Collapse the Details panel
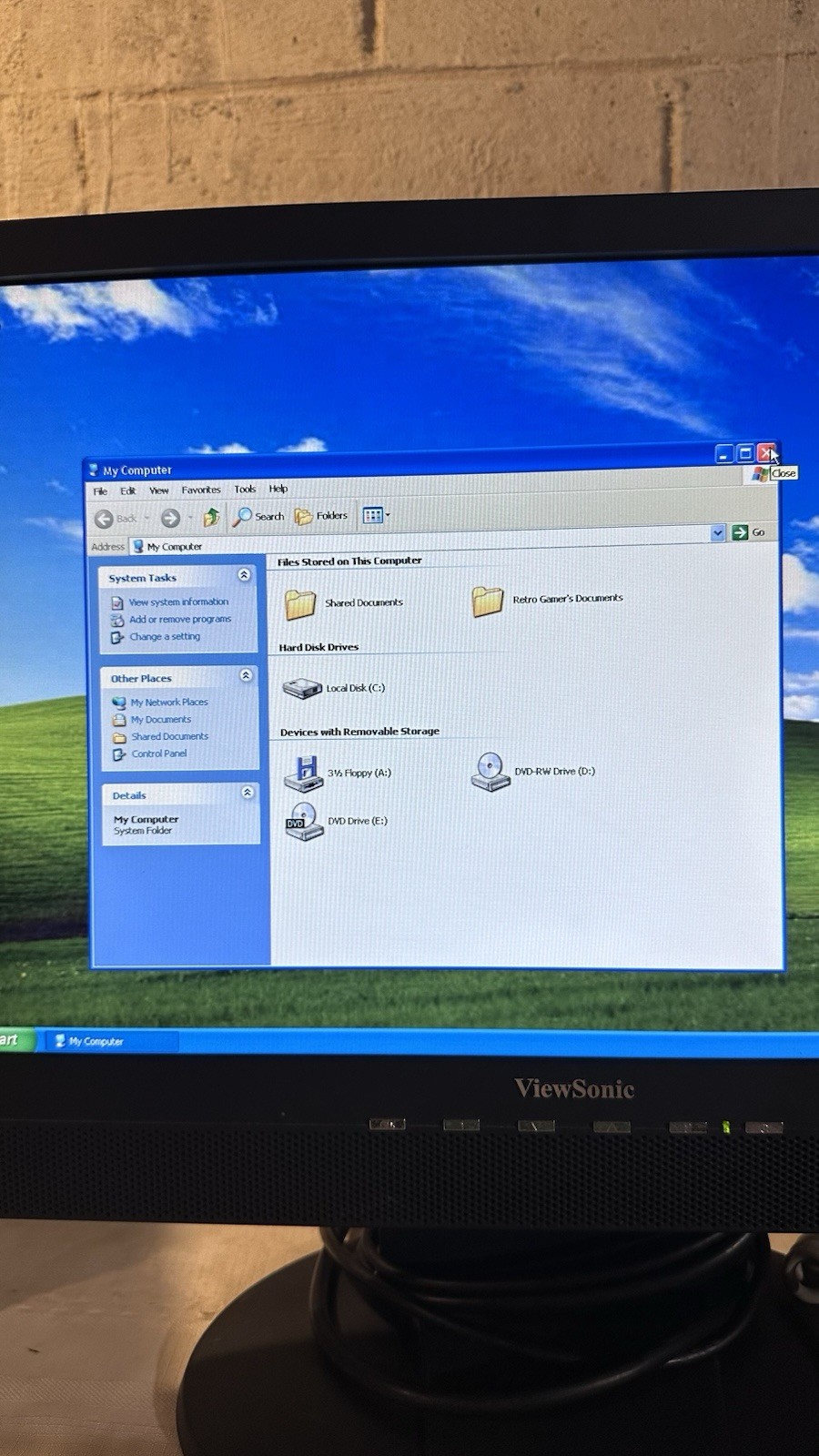819x1456 pixels. click(x=248, y=793)
